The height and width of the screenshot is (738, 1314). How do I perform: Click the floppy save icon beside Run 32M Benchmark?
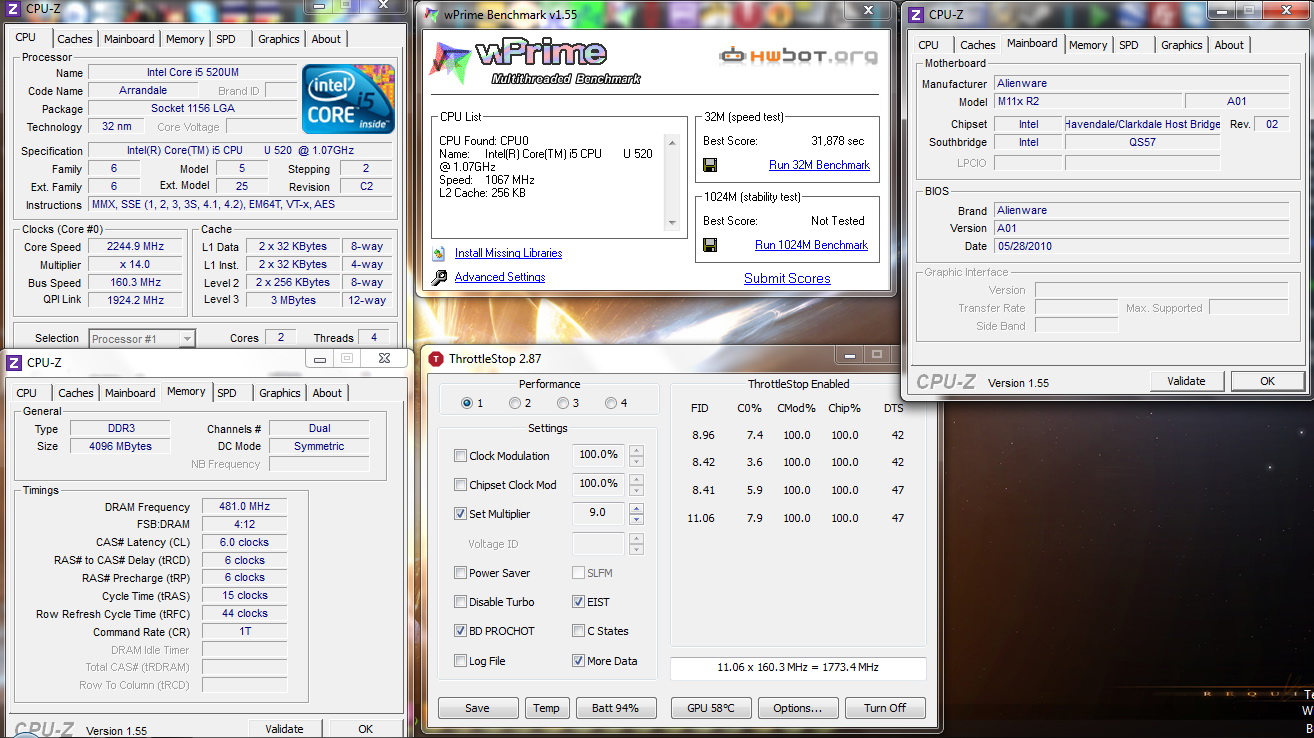pyautogui.click(x=710, y=165)
